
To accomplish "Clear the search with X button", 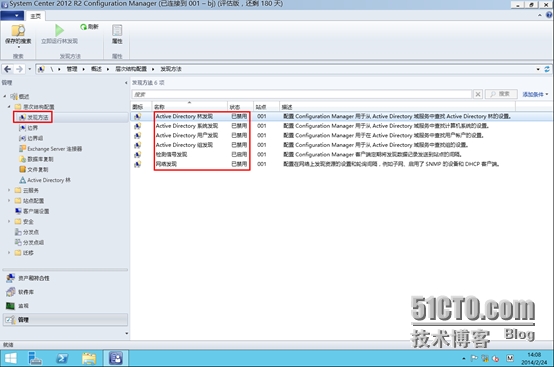I will pos(478,94).
